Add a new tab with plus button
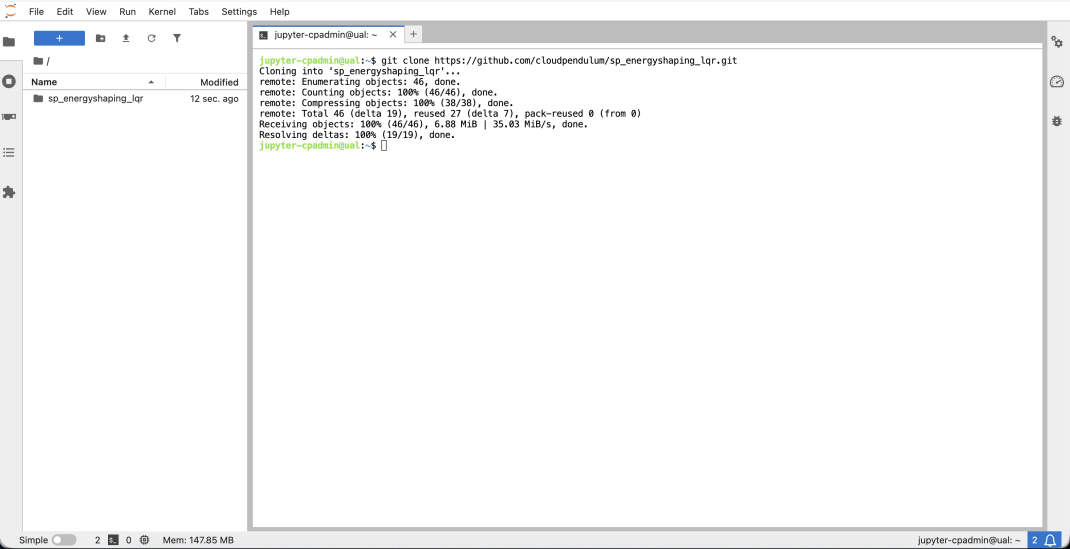1070x549 pixels. (414, 33)
